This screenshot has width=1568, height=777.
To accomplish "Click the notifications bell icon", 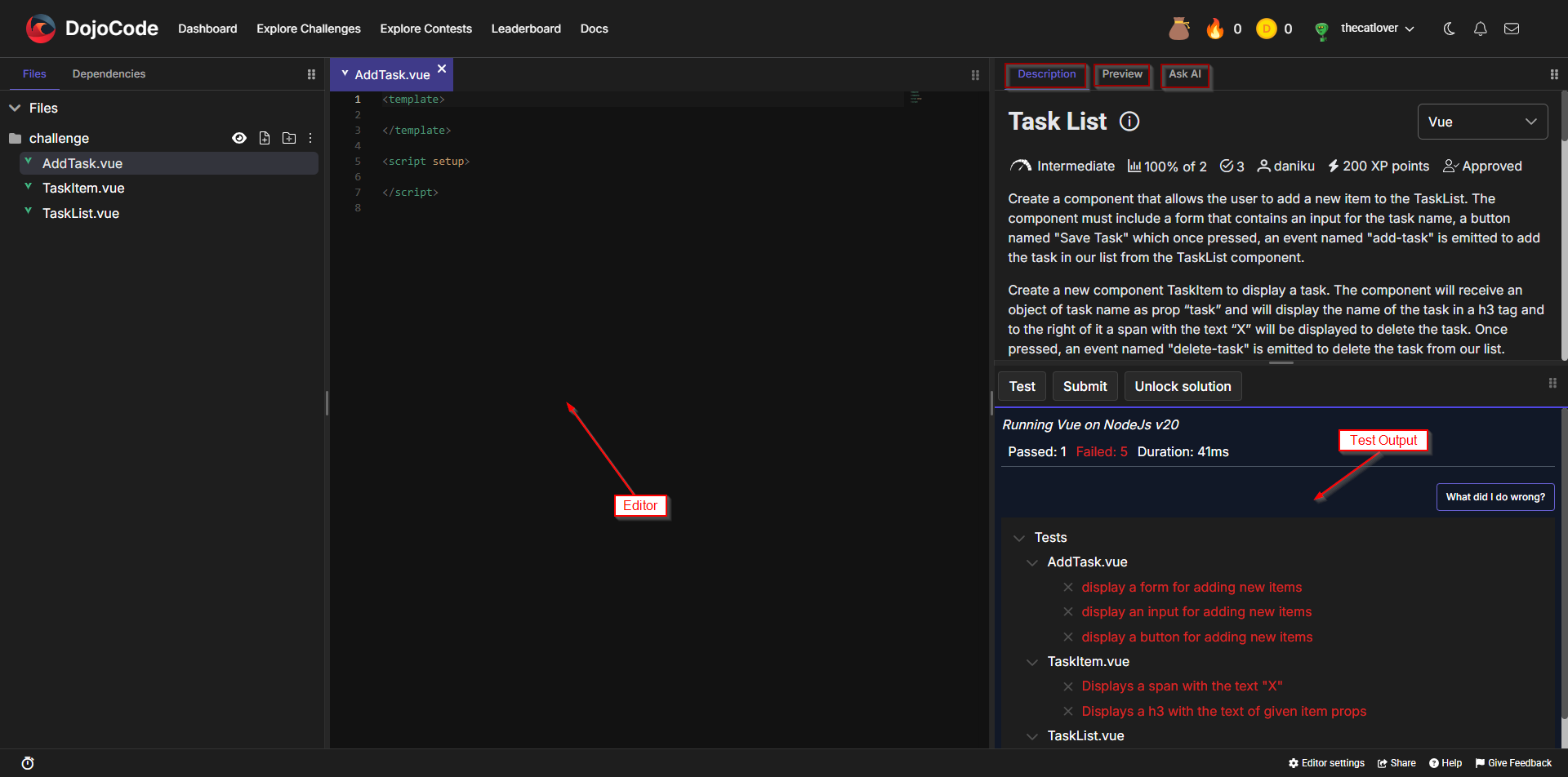I will pos(1480,29).
